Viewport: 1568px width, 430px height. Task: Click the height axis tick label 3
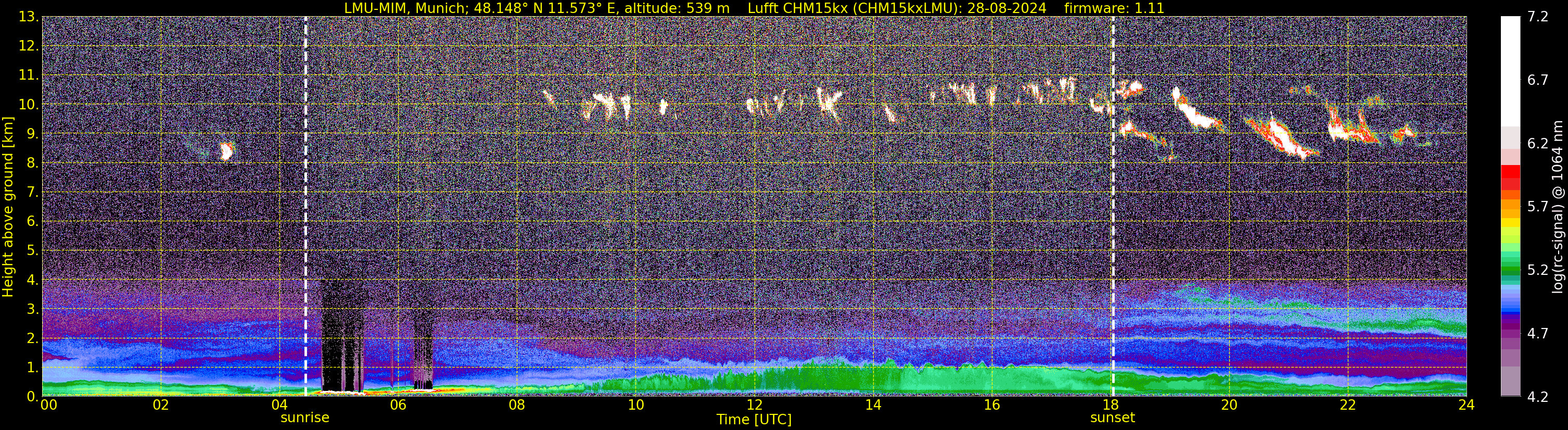[32, 309]
